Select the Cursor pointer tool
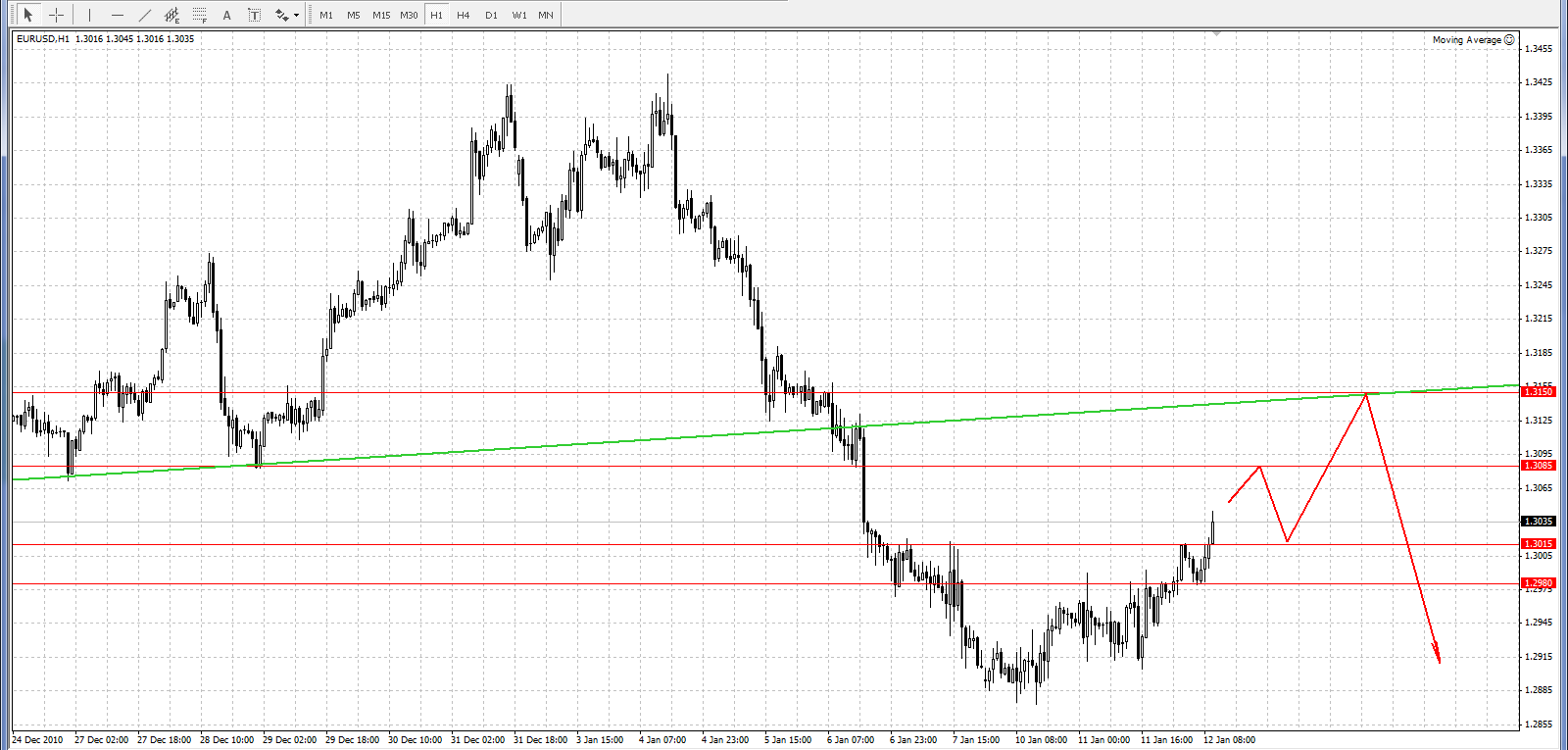This screenshot has width=1568, height=750. pos(28,15)
